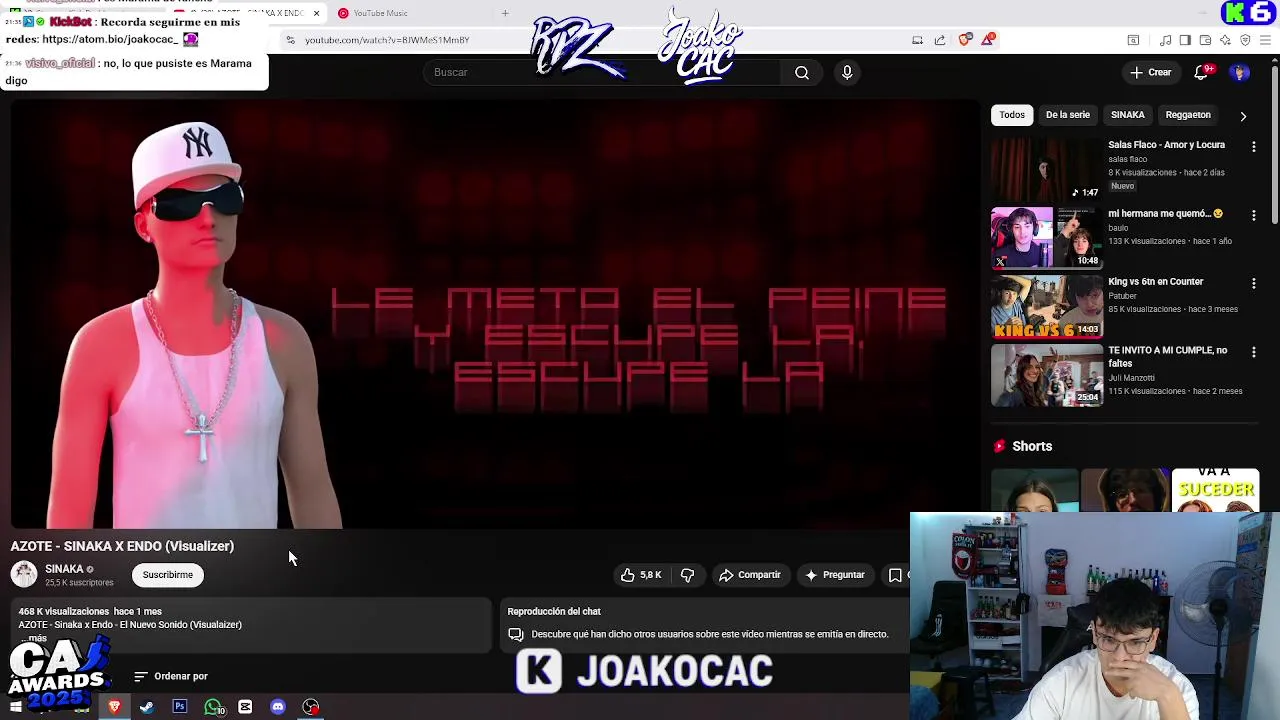
Task: Open King vs 6tn en Counter thumbnail
Action: tap(1046, 307)
